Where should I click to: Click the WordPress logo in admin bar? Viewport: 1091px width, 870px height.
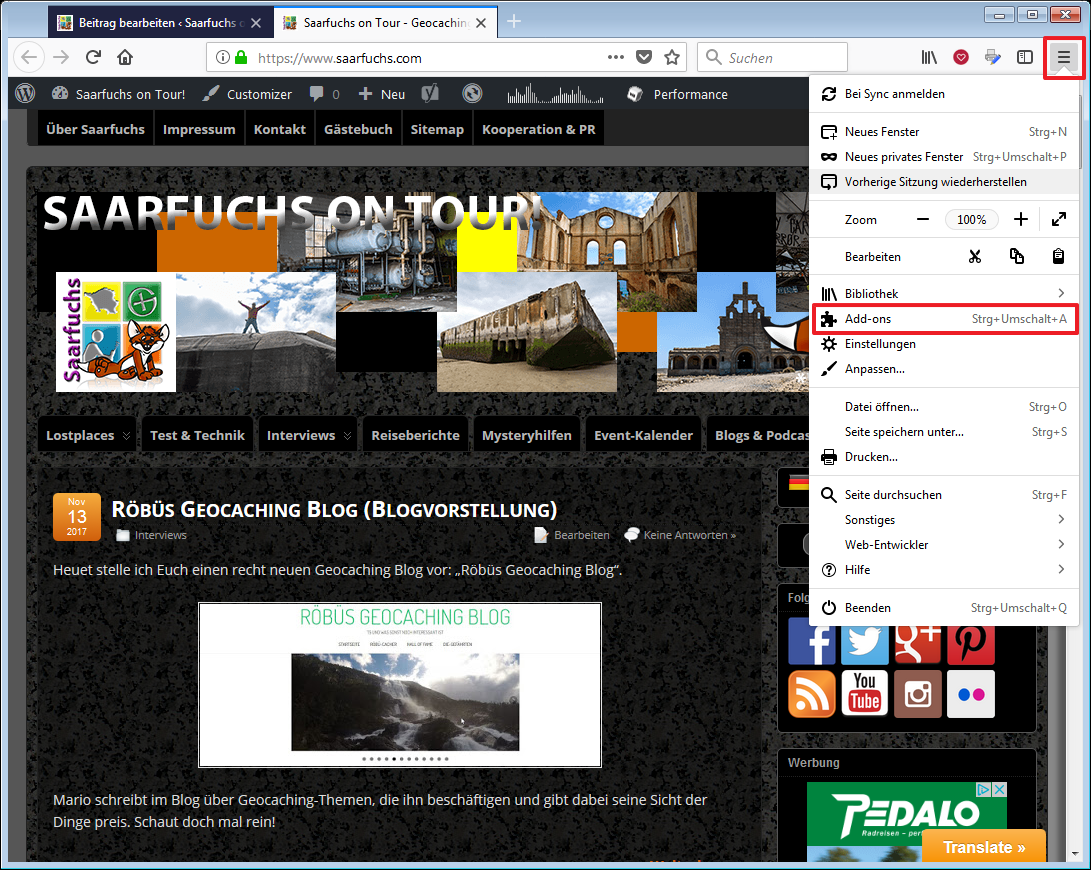click(x=25, y=94)
